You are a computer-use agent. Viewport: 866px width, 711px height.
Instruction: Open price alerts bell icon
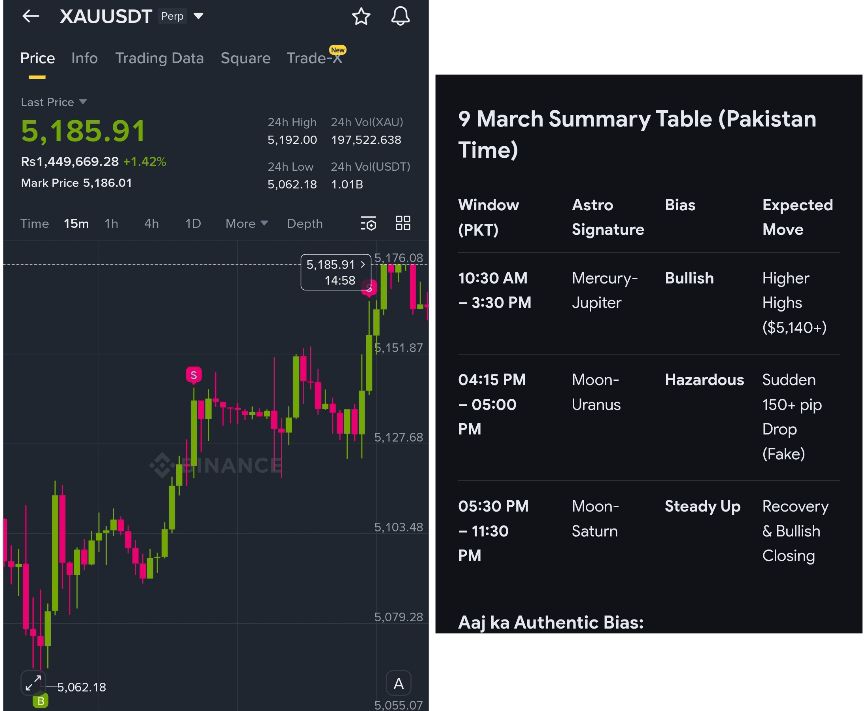[400, 16]
